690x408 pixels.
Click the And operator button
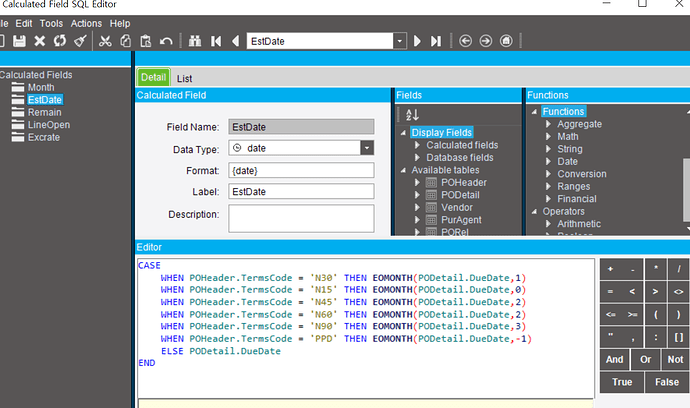pos(614,359)
